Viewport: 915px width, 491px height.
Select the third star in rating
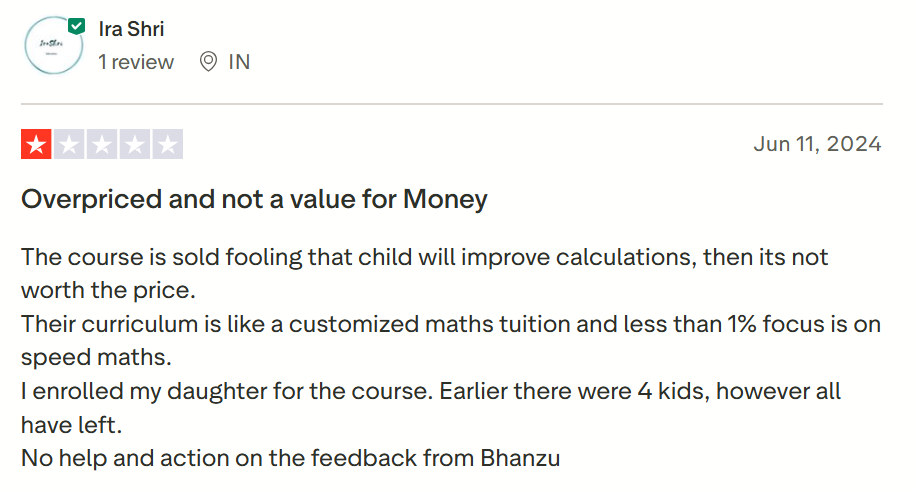click(102, 145)
